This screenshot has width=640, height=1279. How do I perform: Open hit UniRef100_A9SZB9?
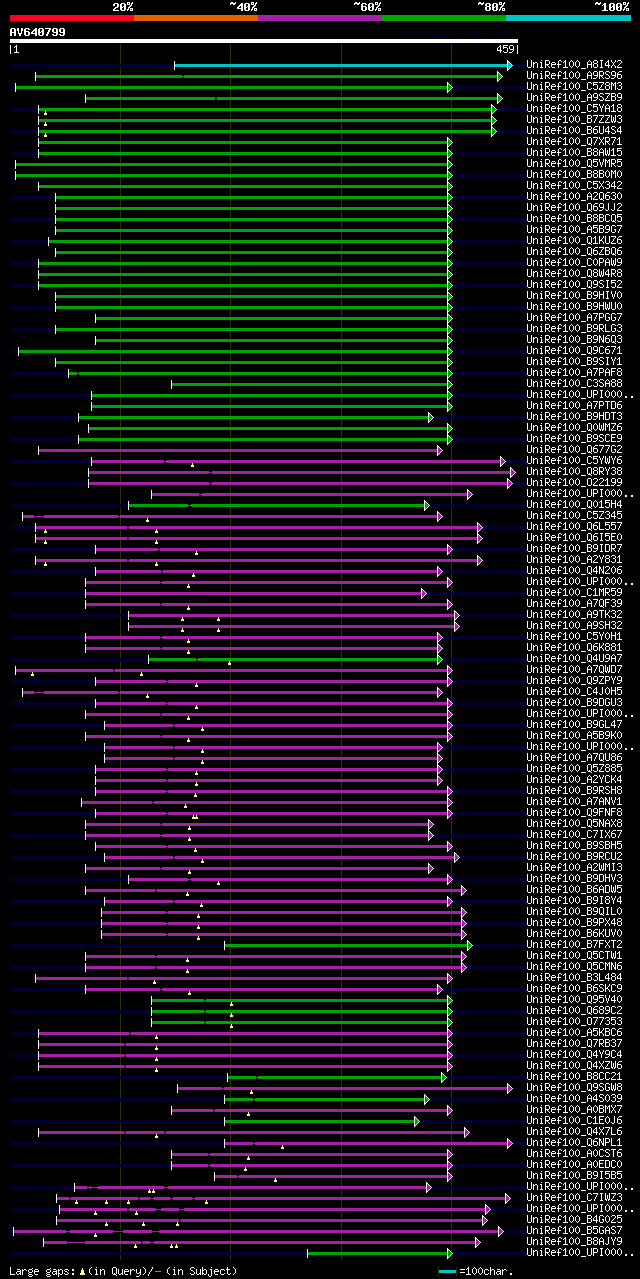coord(574,98)
